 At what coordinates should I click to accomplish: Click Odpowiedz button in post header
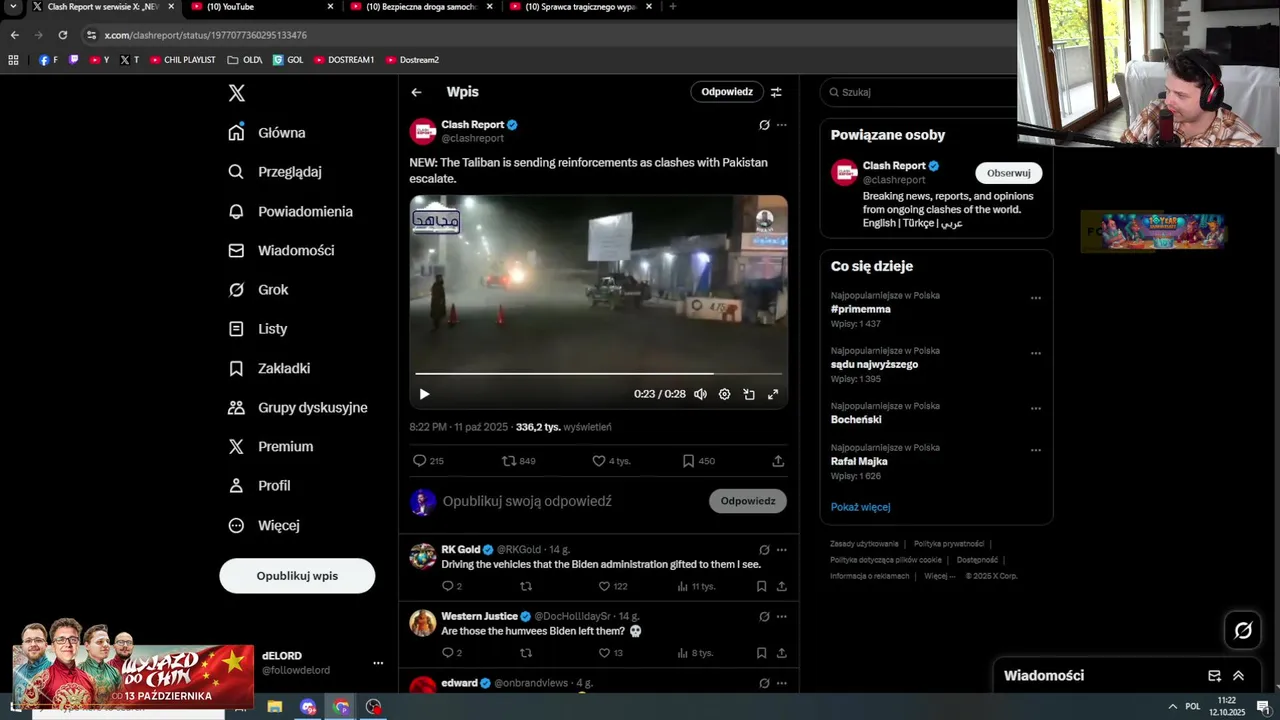click(727, 92)
